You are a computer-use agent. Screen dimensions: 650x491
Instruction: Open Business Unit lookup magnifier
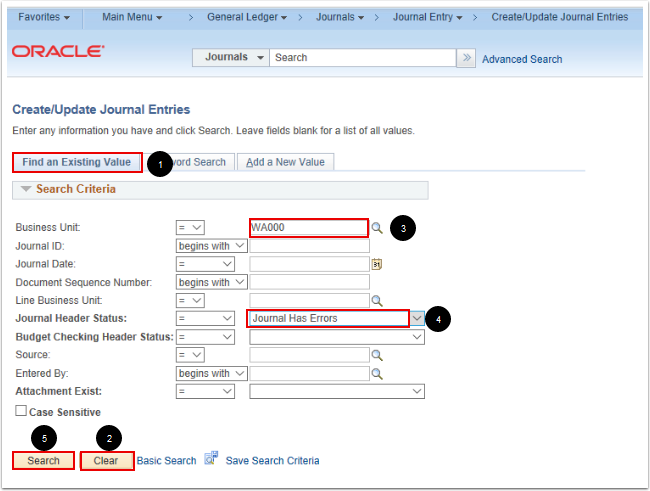point(377,228)
